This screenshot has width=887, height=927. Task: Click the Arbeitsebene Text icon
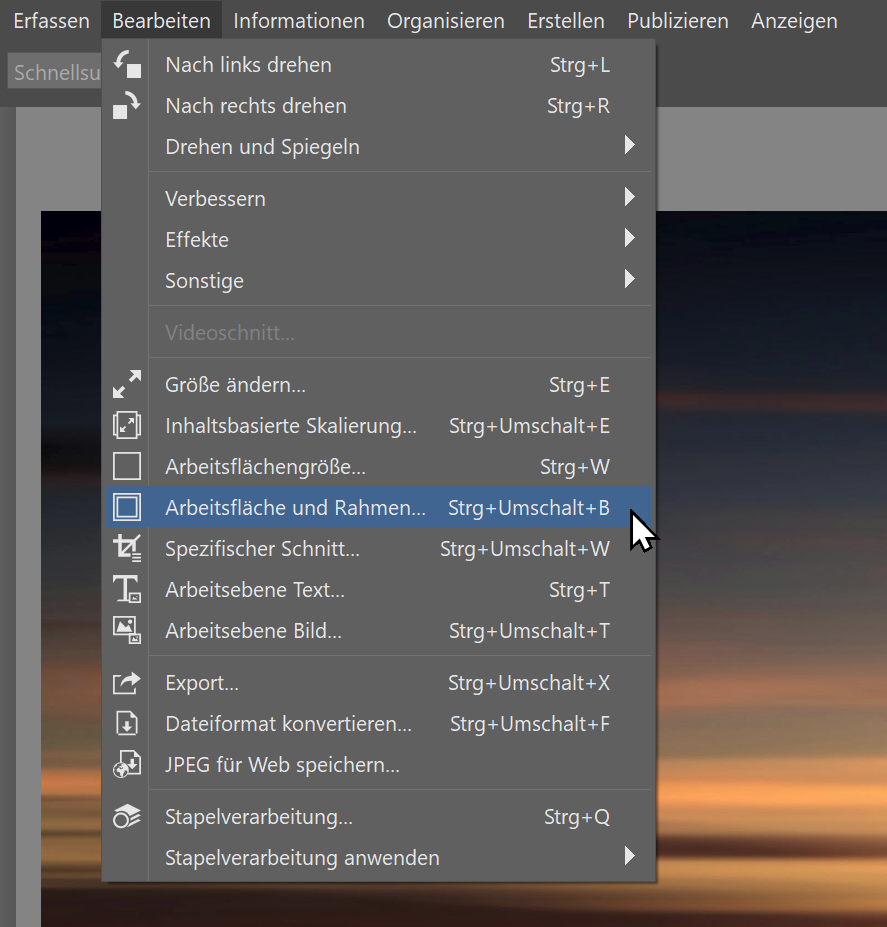tap(127, 589)
